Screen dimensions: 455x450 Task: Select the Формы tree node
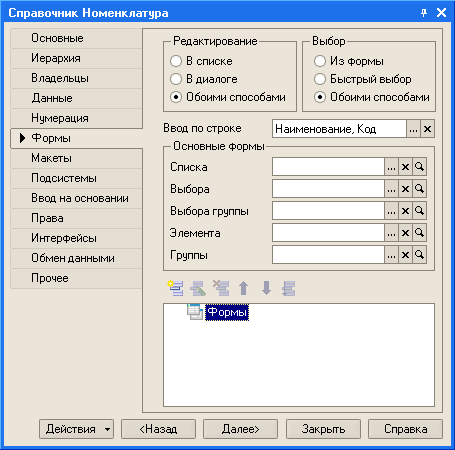click(227, 312)
